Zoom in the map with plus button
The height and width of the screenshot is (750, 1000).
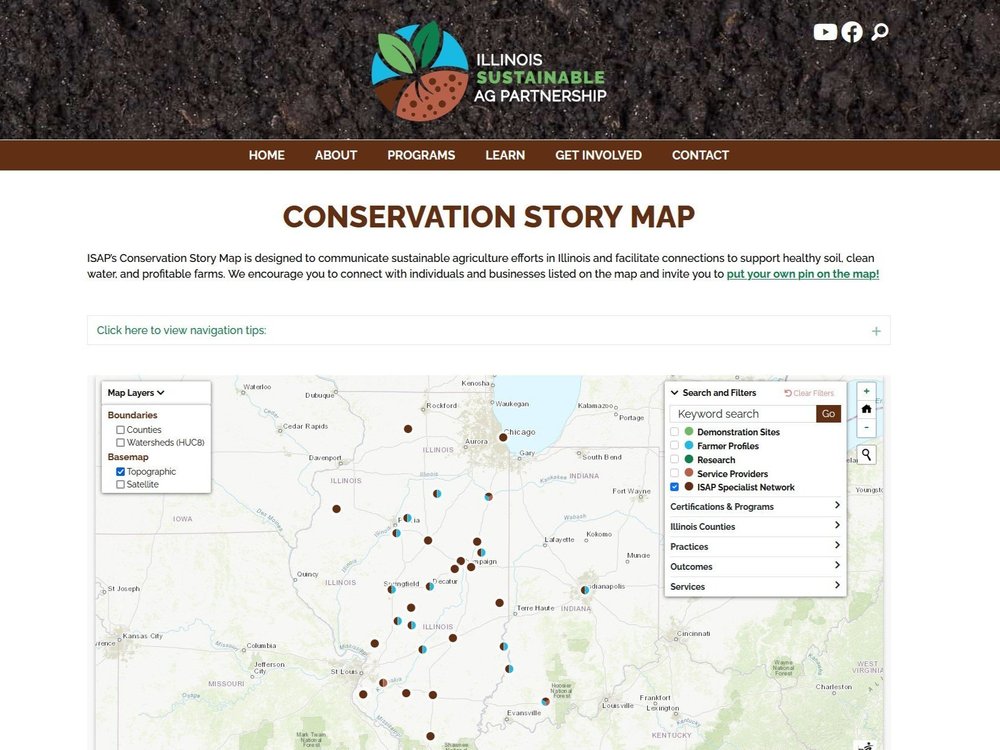(x=866, y=391)
